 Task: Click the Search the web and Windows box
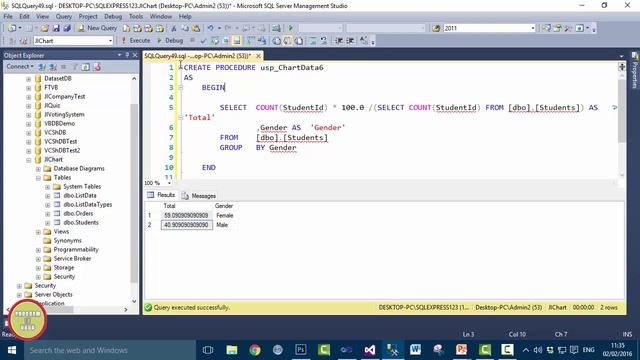(x=110, y=350)
